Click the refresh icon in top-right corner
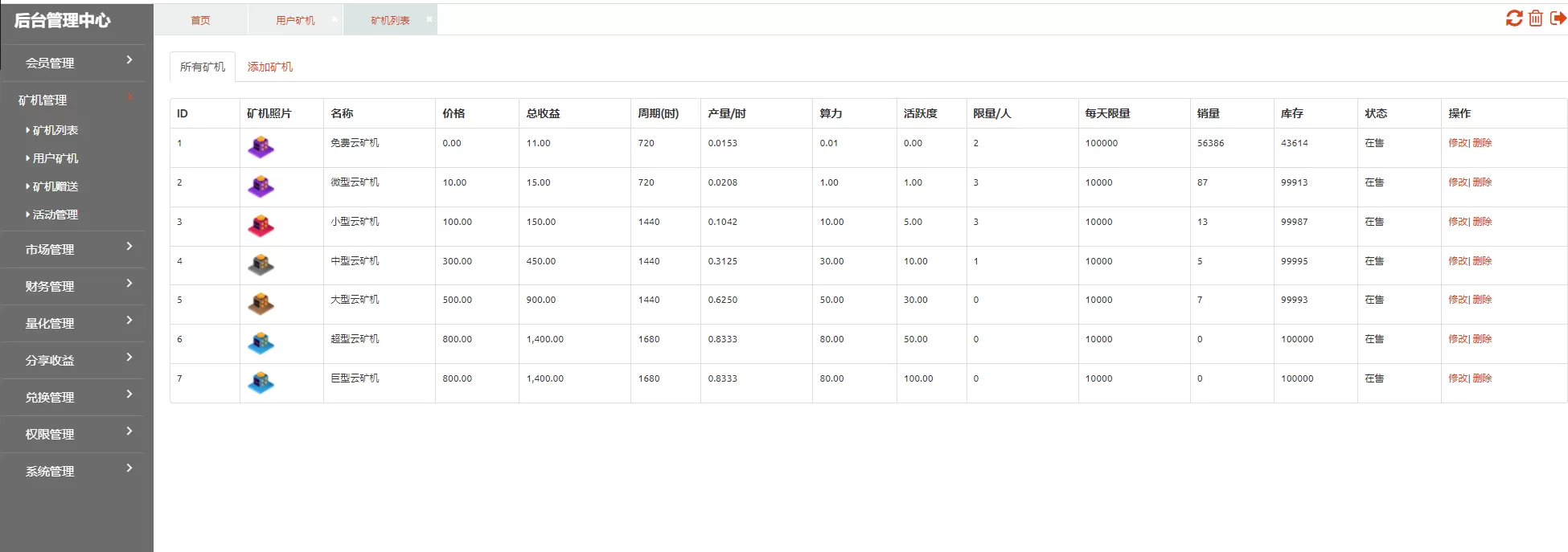The width and height of the screenshot is (1568, 552). (1513, 18)
